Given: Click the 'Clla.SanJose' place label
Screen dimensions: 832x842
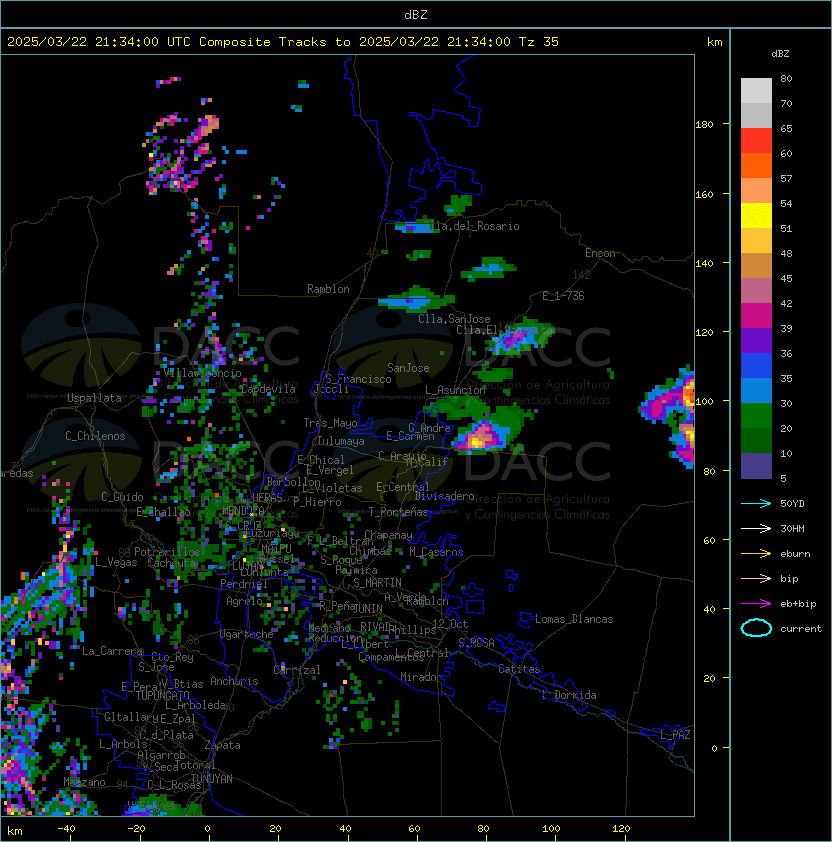Looking at the screenshot, I should [x=454, y=319].
